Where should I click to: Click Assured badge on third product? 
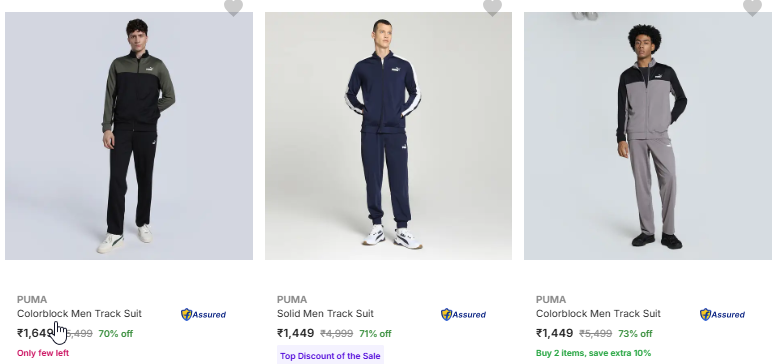tap(722, 315)
